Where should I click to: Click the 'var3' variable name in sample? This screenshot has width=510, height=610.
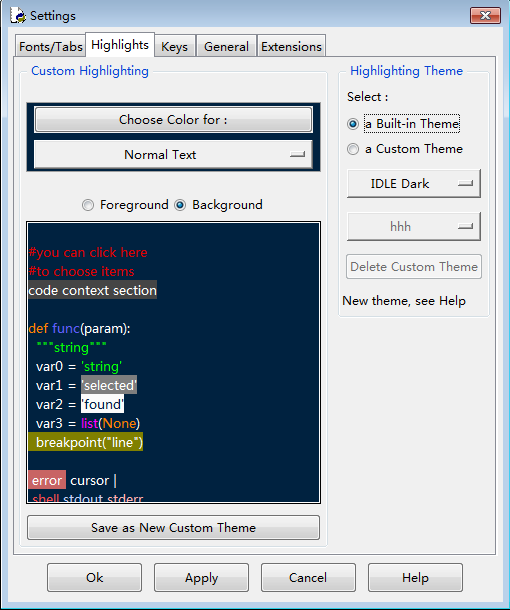coord(49,423)
